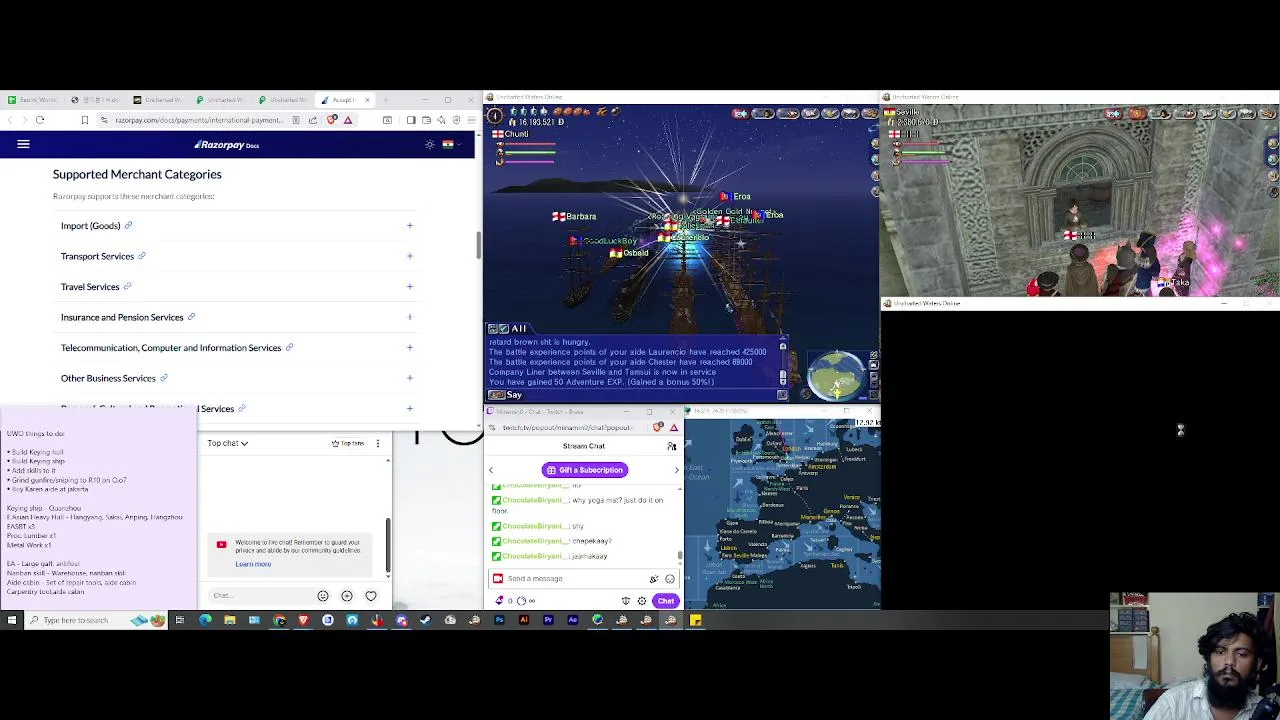Click the Brave Shields icon in Razorpay window
Screen dimensions: 1280x720
pos(332,120)
